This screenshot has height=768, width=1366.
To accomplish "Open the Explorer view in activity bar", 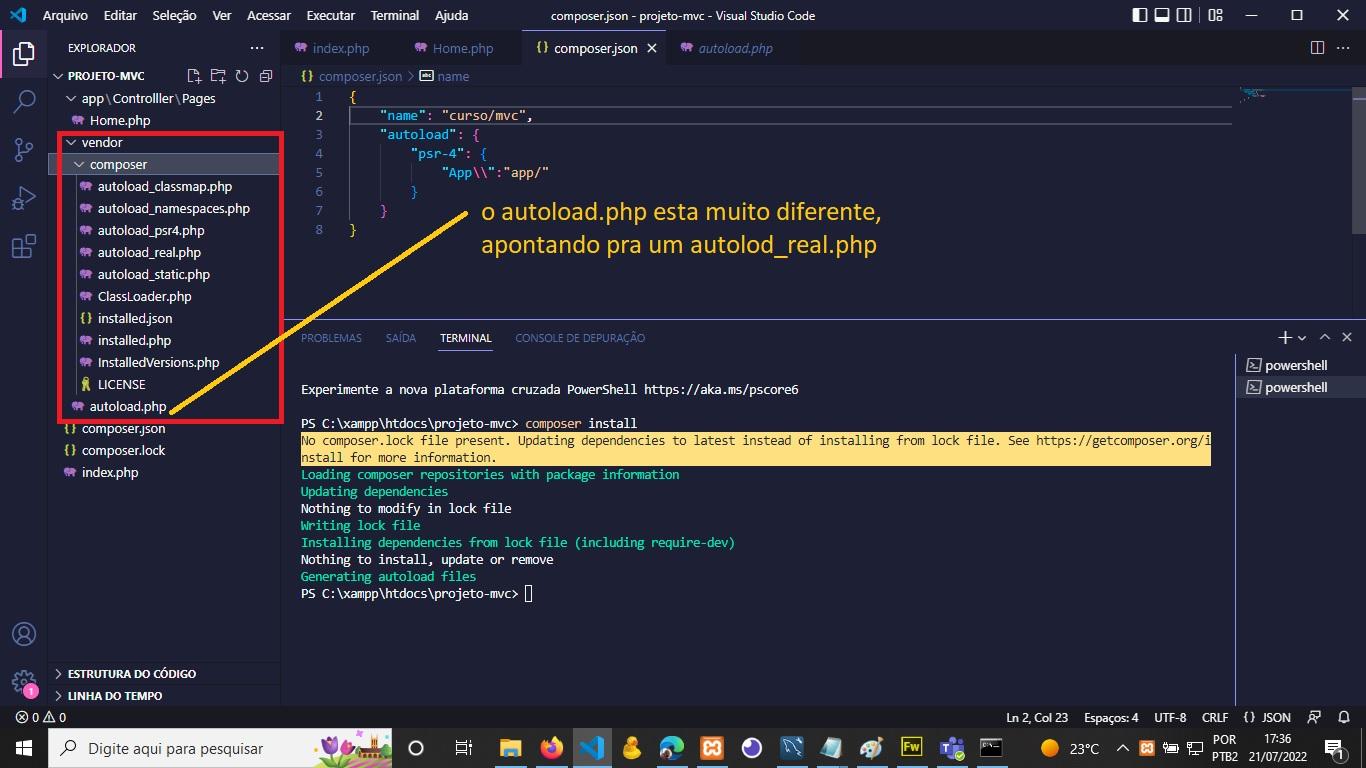I will coord(24,54).
